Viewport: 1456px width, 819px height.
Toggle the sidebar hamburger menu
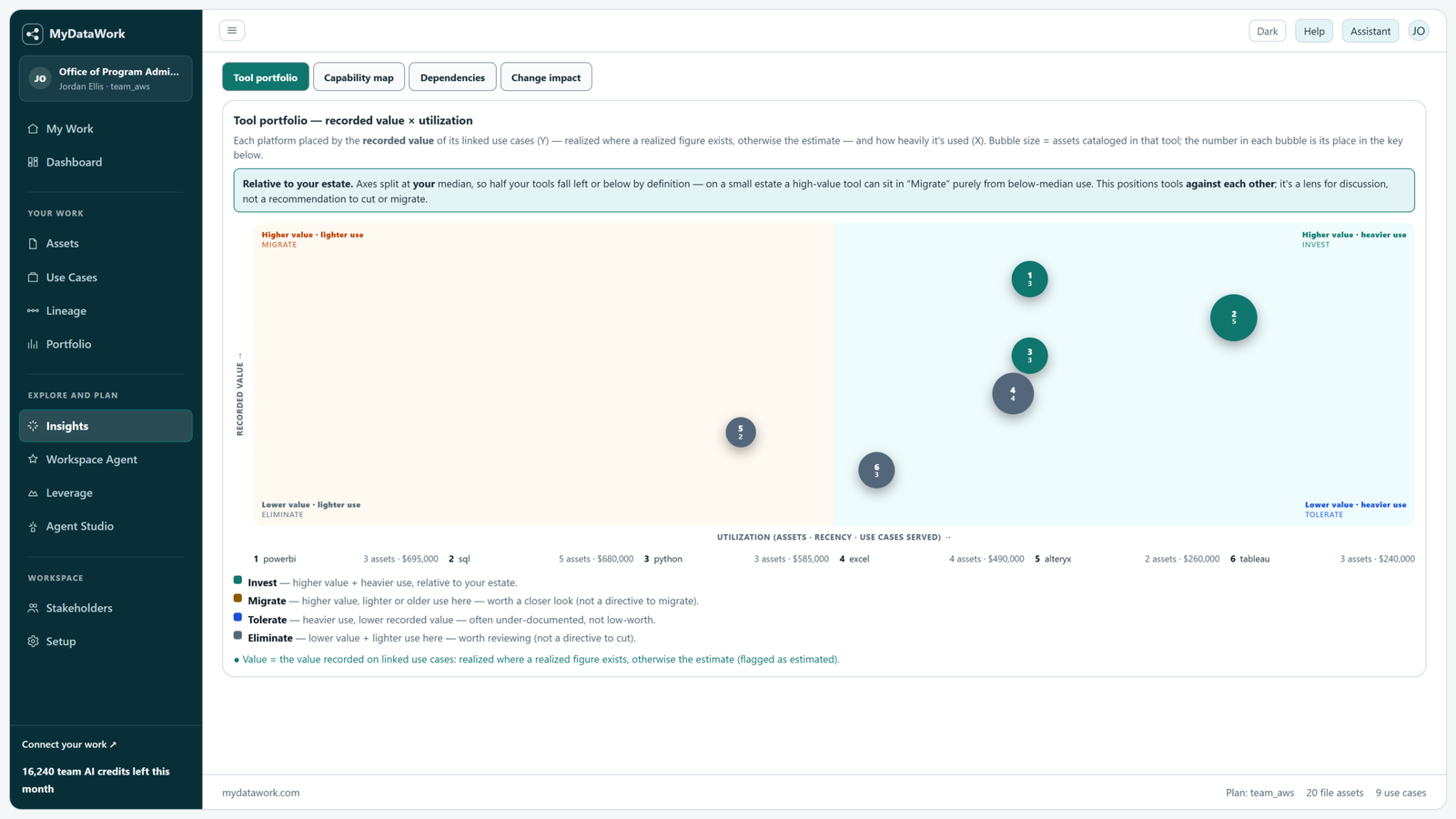coord(232,31)
